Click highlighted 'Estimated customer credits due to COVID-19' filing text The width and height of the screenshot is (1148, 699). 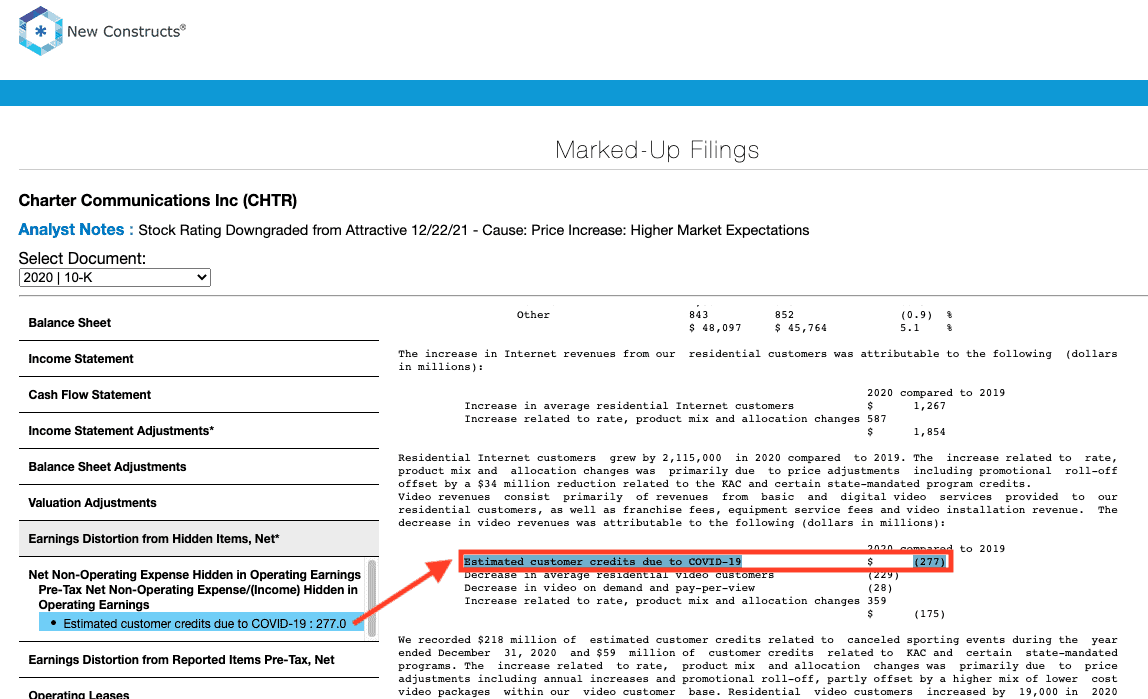click(x=603, y=561)
